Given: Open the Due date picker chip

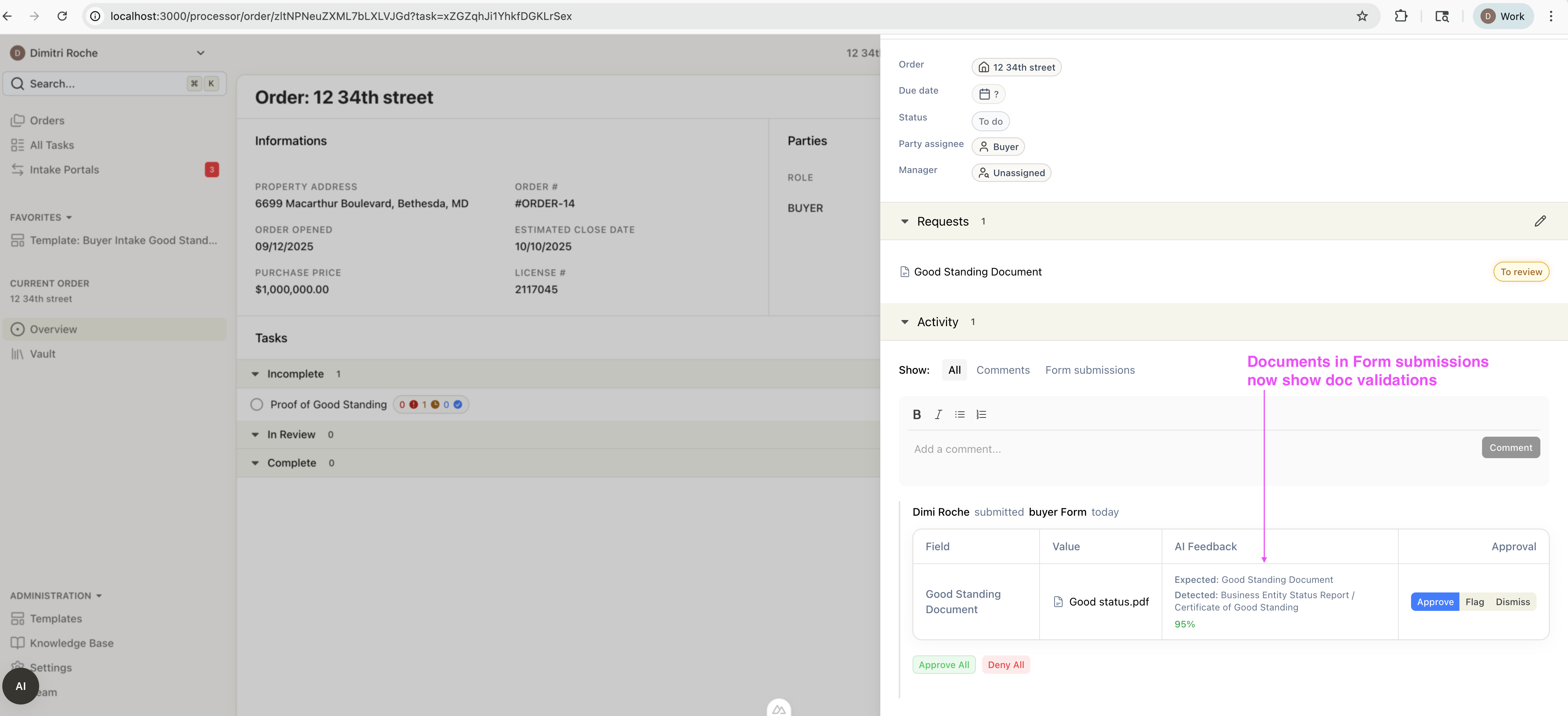Looking at the screenshot, I should pos(988,94).
